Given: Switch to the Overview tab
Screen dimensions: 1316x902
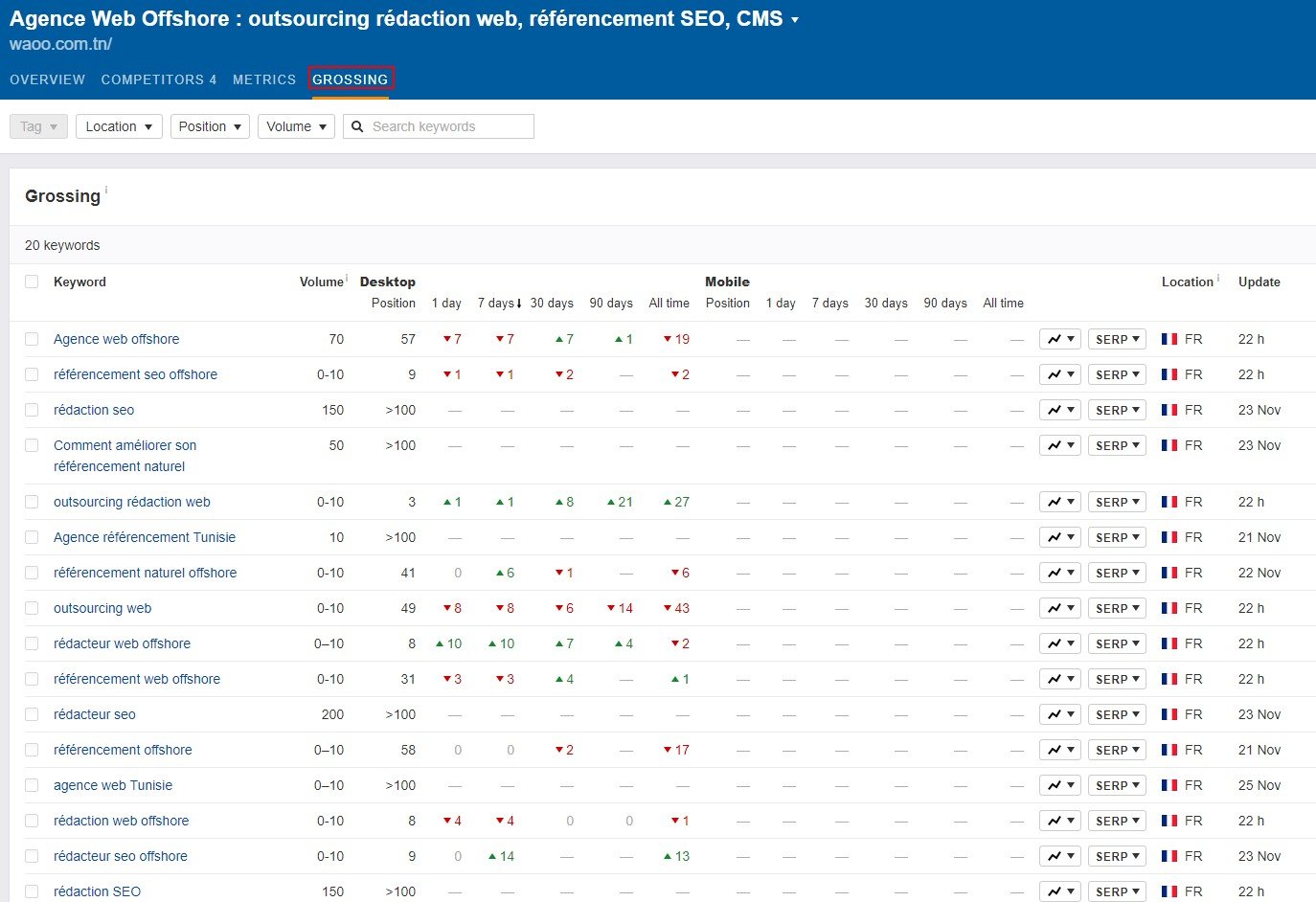Looking at the screenshot, I should (47, 79).
